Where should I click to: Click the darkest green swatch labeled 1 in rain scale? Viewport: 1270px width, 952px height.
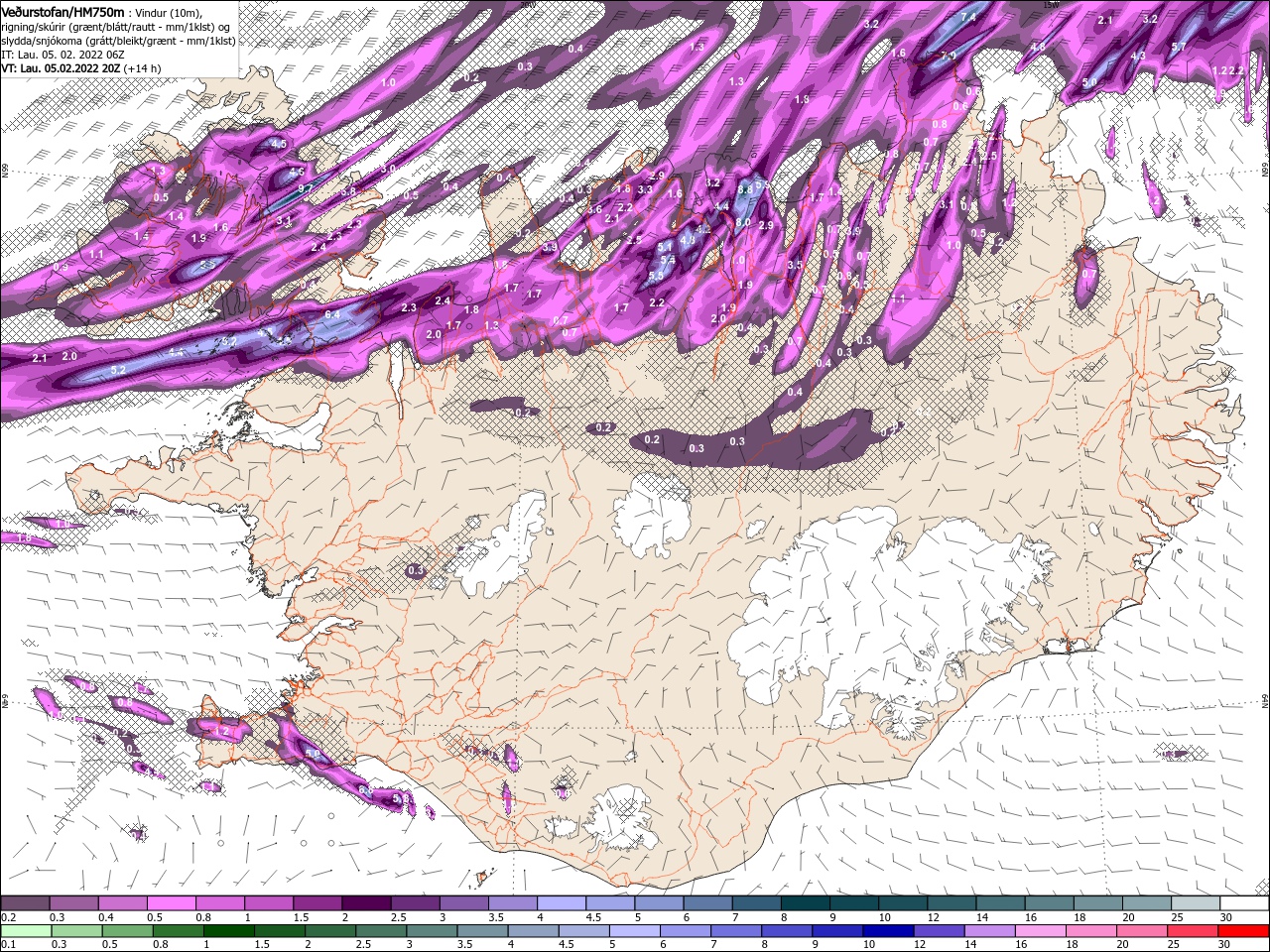pos(228,931)
